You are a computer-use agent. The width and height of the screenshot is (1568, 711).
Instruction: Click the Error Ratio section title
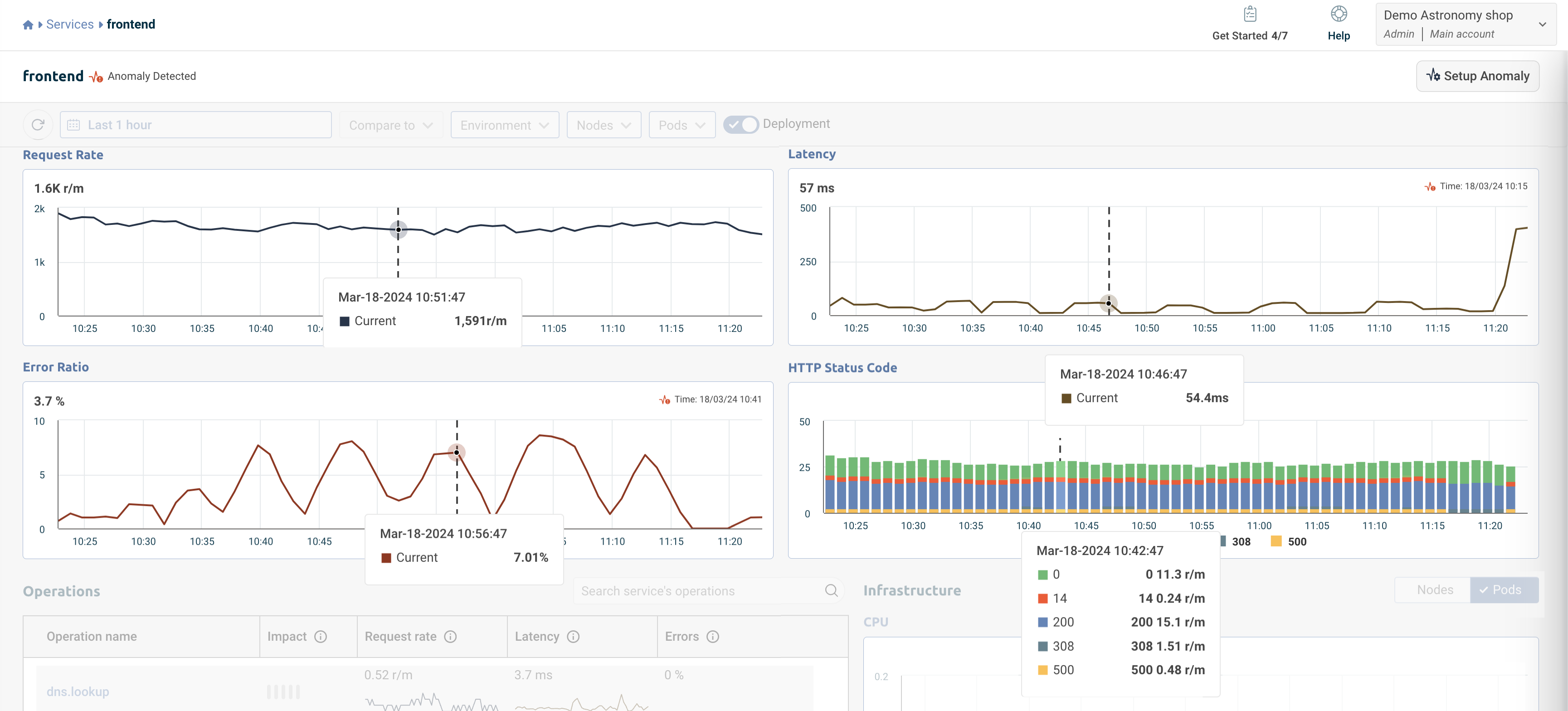click(56, 367)
